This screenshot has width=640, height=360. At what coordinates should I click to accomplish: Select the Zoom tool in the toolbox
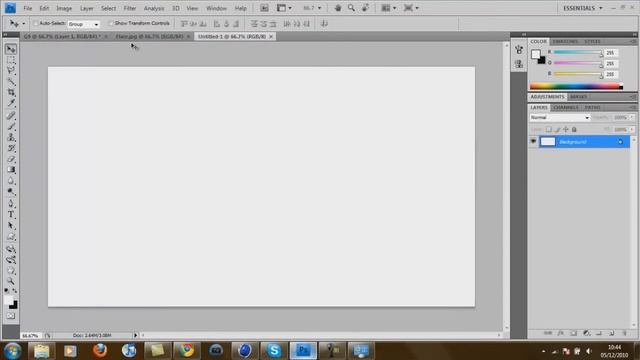click(11, 281)
